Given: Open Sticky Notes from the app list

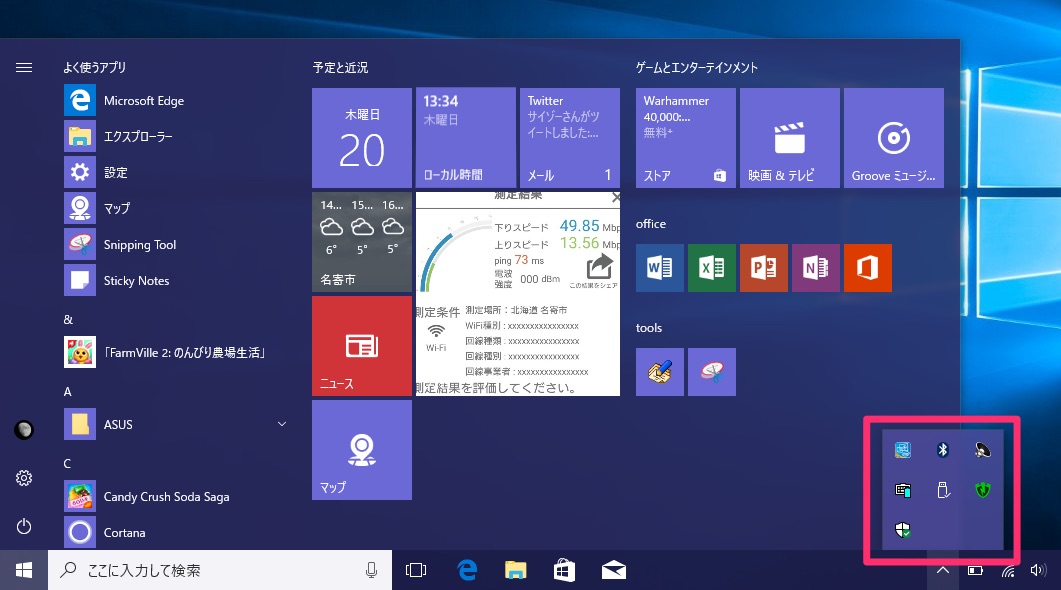Looking at the screenshot, I should point(177,280).
